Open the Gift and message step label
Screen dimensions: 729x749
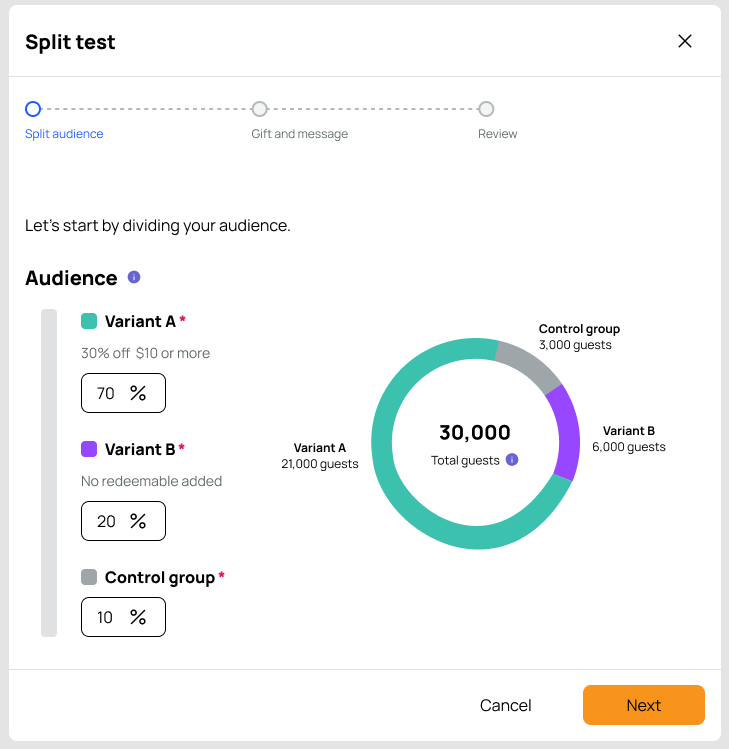pyautogui.click(x=300, y=134)
